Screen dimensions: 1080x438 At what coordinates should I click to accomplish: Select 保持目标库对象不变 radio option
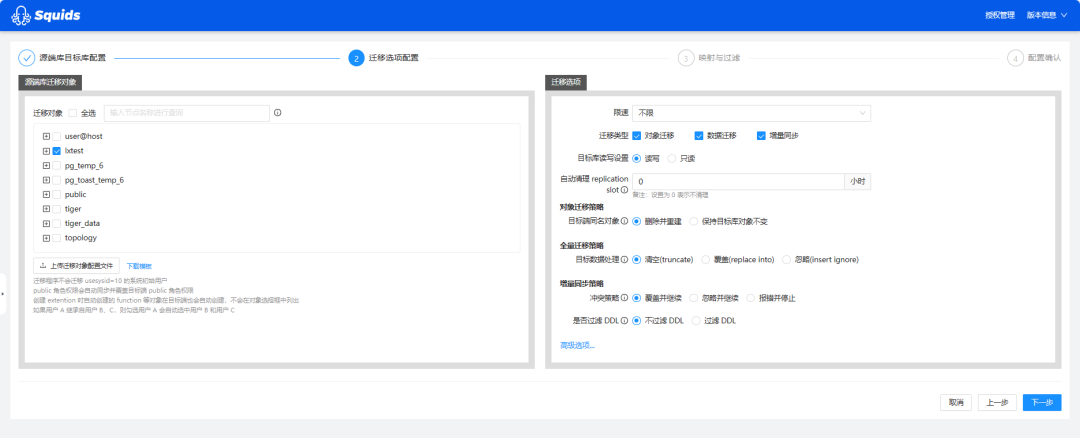[694, 222]
